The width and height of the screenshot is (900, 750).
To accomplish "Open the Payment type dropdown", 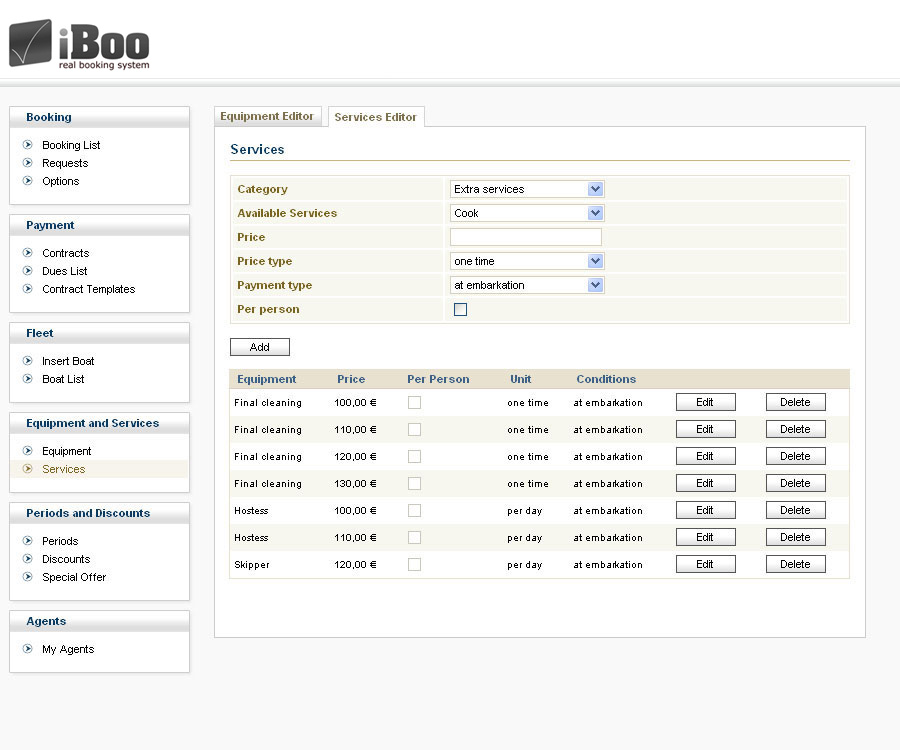I will tap(527, 285).
